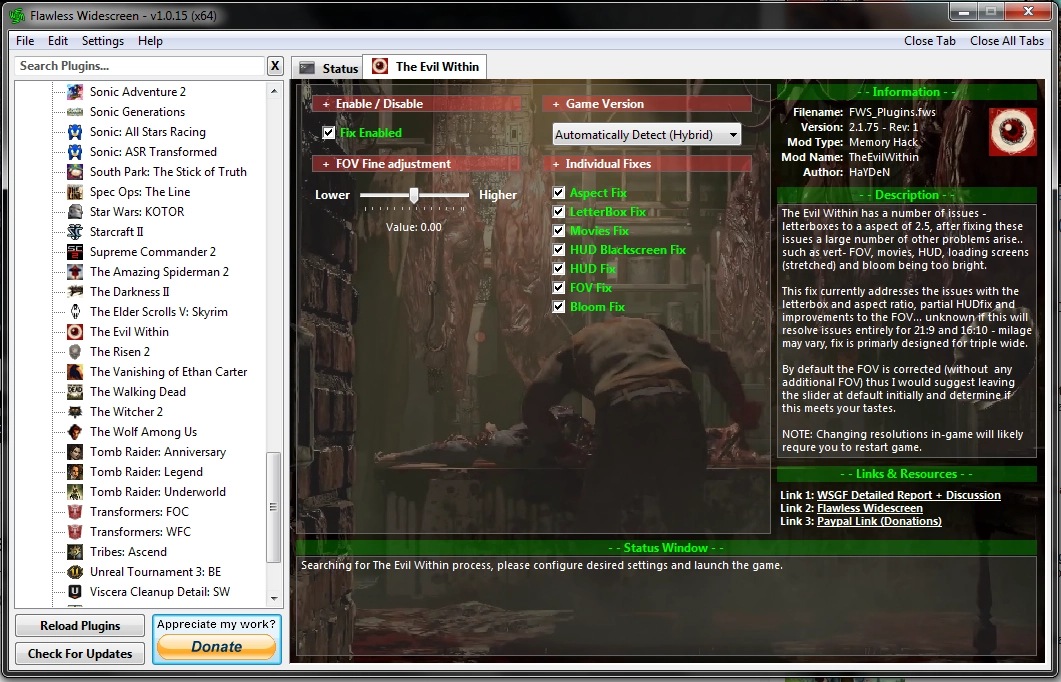The width and height of the screenshot is (1061, 682).
Task: Toggle the Bloom Fix checkbox
Action: [x=558, y=306]
